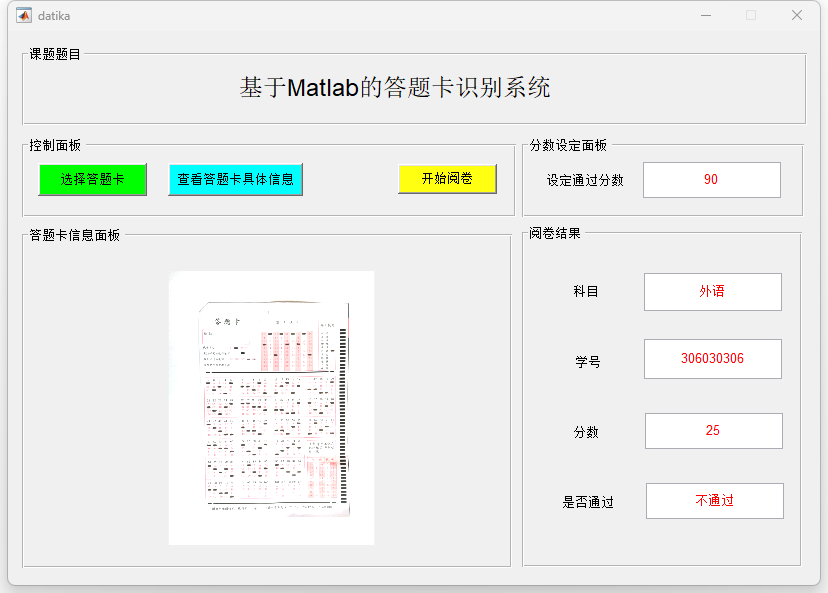Click the 设定通过分数 label
Screen dimensions: 828x593
click(x=585, y=181)
